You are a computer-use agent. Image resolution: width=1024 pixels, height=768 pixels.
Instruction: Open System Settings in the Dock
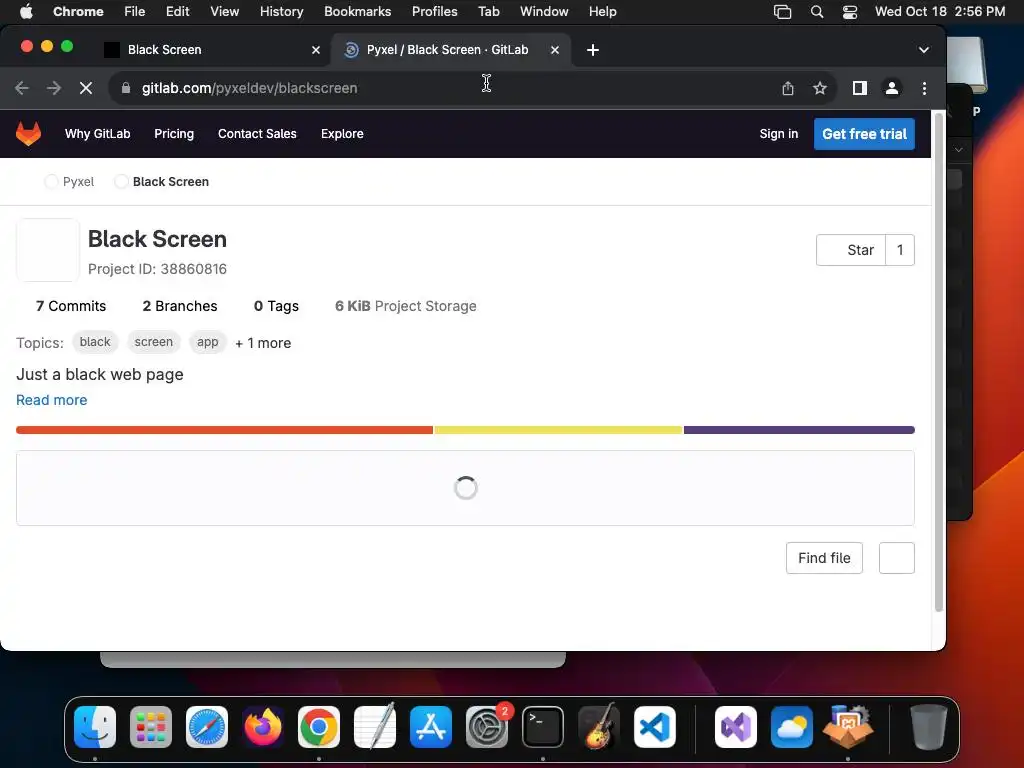click(x=487, y=727)
